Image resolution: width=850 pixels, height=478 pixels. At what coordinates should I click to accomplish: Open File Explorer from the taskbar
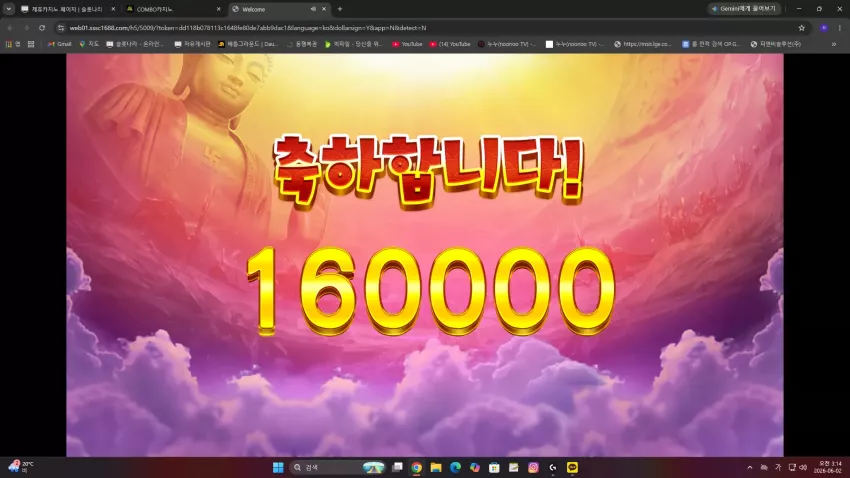coord(436,467)
